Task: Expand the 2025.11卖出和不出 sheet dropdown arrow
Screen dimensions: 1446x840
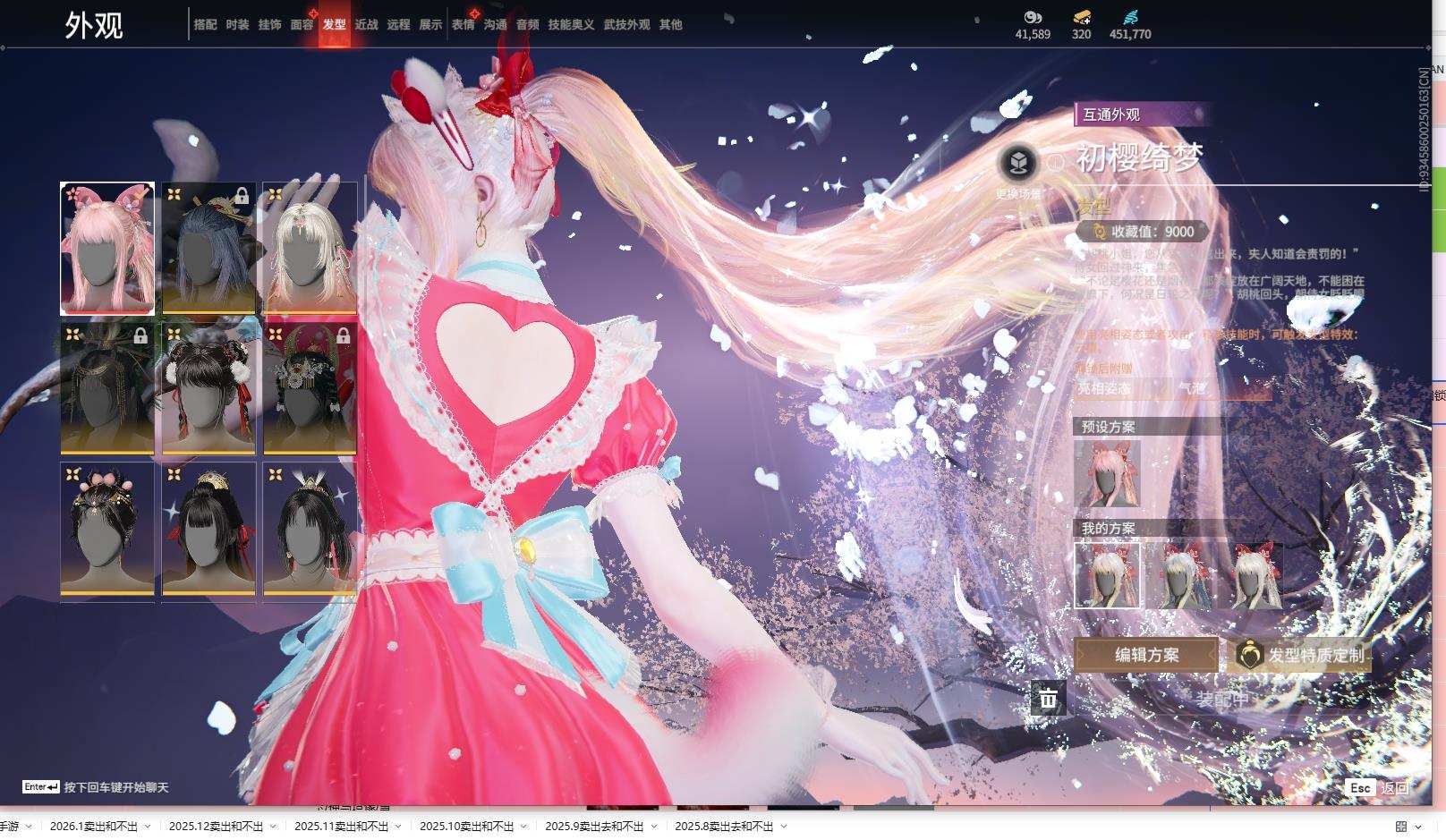Action: coord(398,827)
